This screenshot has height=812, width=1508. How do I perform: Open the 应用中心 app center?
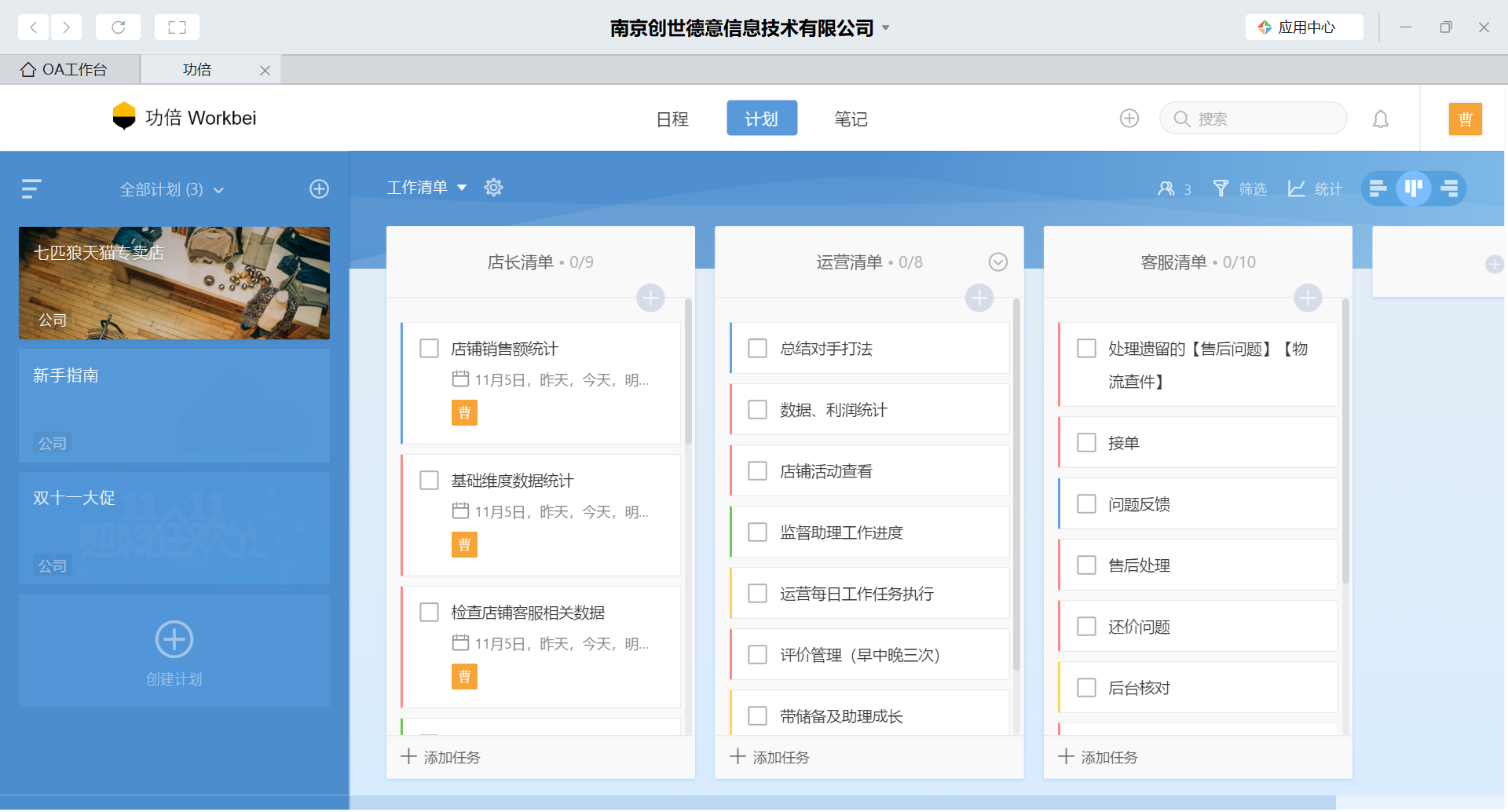1304,27
